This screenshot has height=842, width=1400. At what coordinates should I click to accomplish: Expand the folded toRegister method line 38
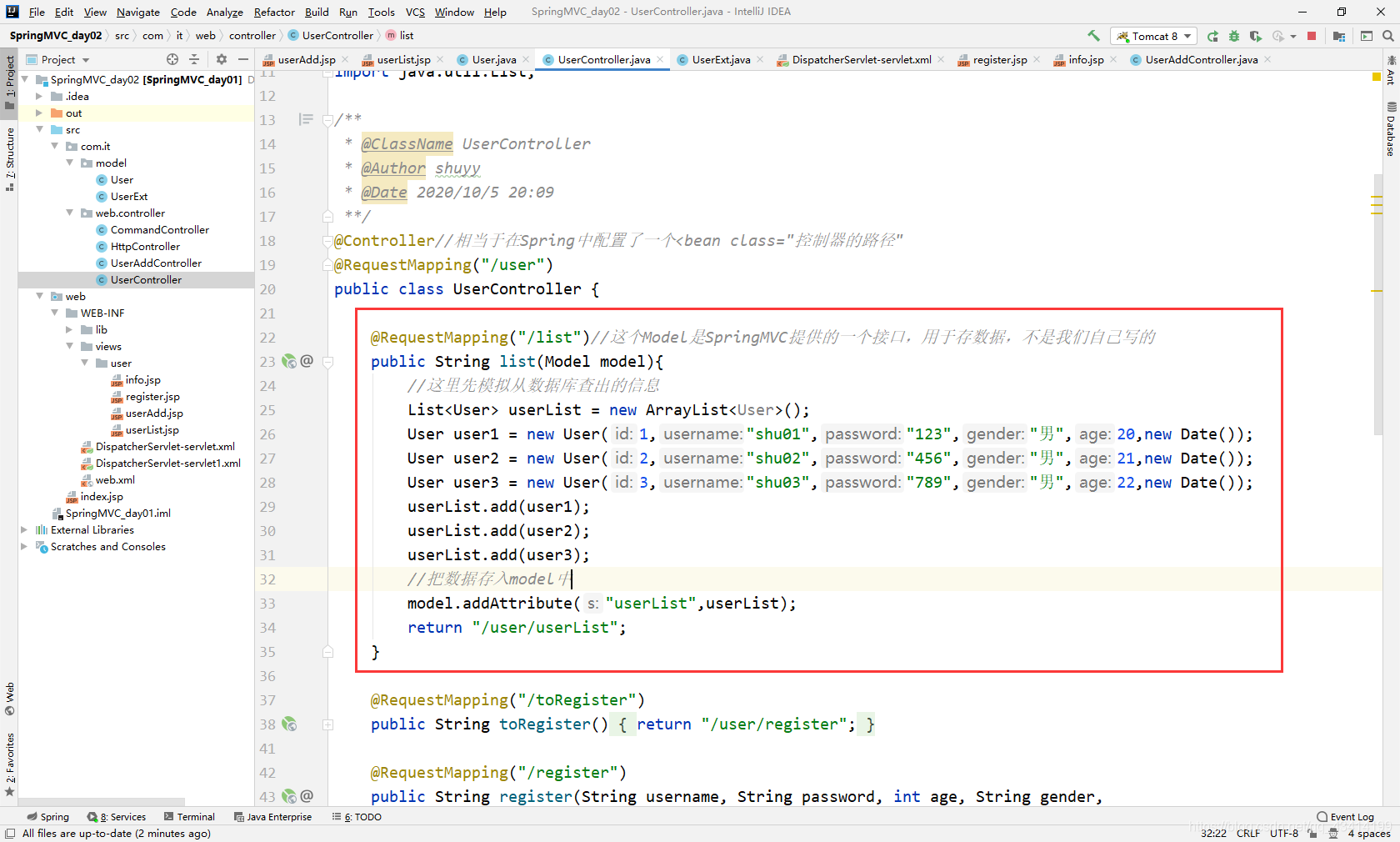pyautogui.click(x=327, y=724)
